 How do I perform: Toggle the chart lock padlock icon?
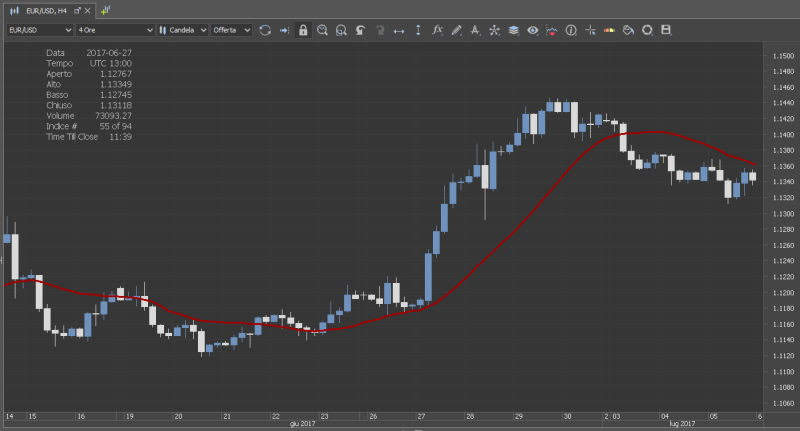303,30
